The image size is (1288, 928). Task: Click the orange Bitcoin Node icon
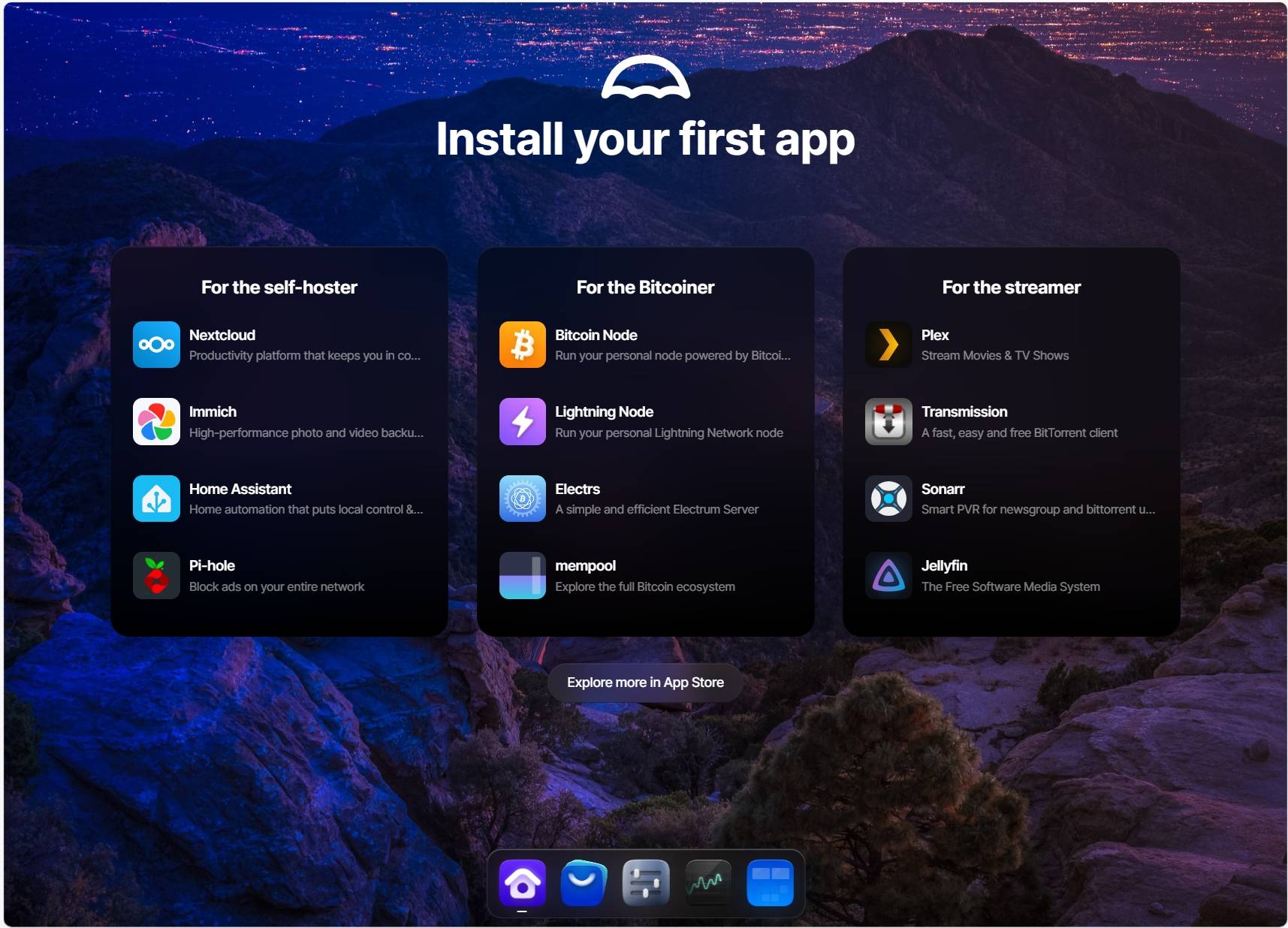[x=523, y=345]
